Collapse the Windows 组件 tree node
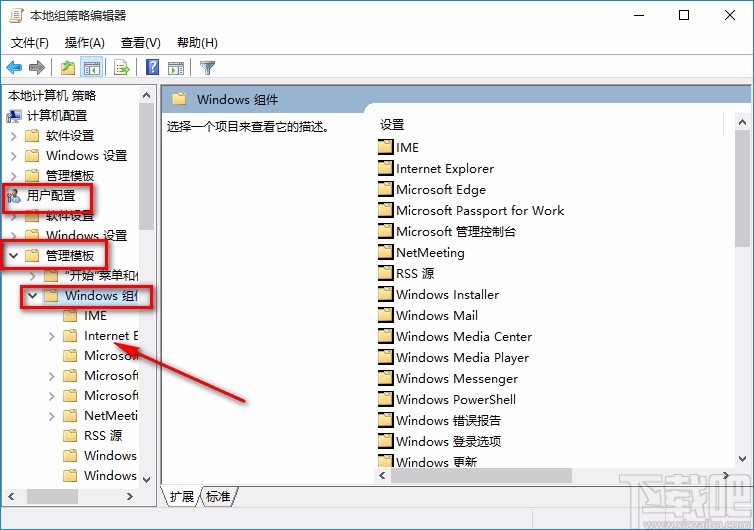Screen dimensions: 754x530 point(33,295)
